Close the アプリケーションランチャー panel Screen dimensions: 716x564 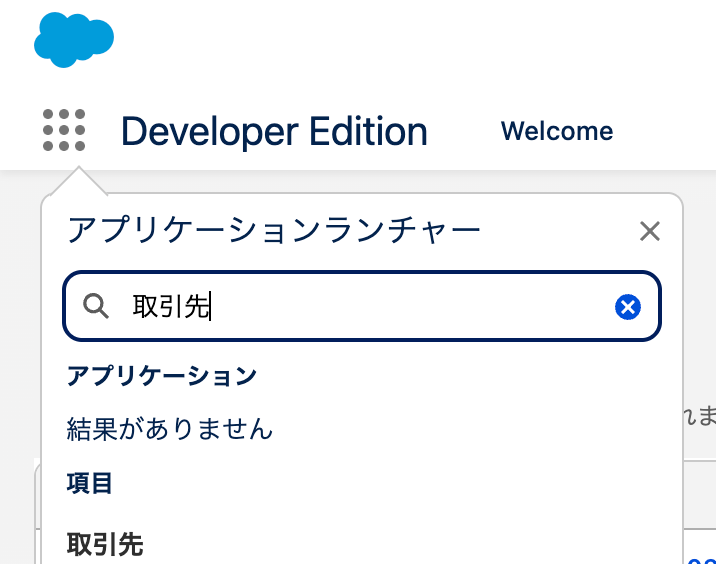pyautogui.click(x=649, y=231)
